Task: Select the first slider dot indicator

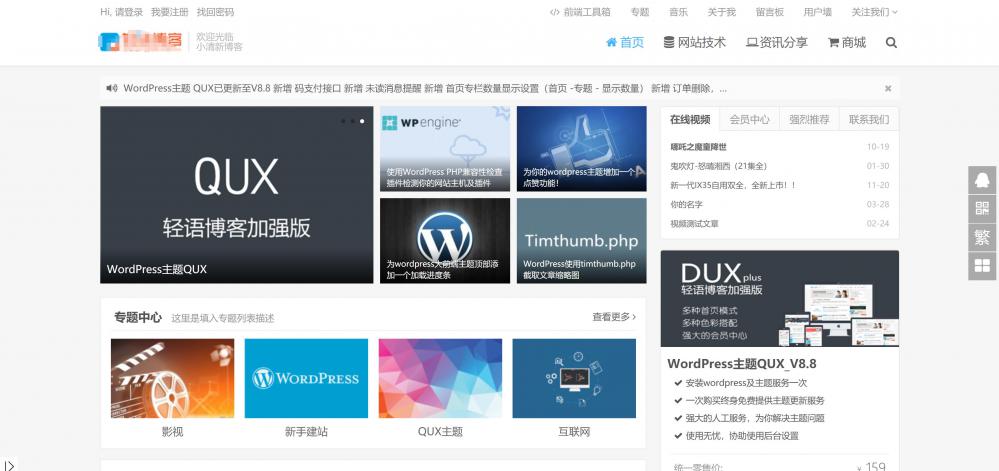Action: [343, 120]
